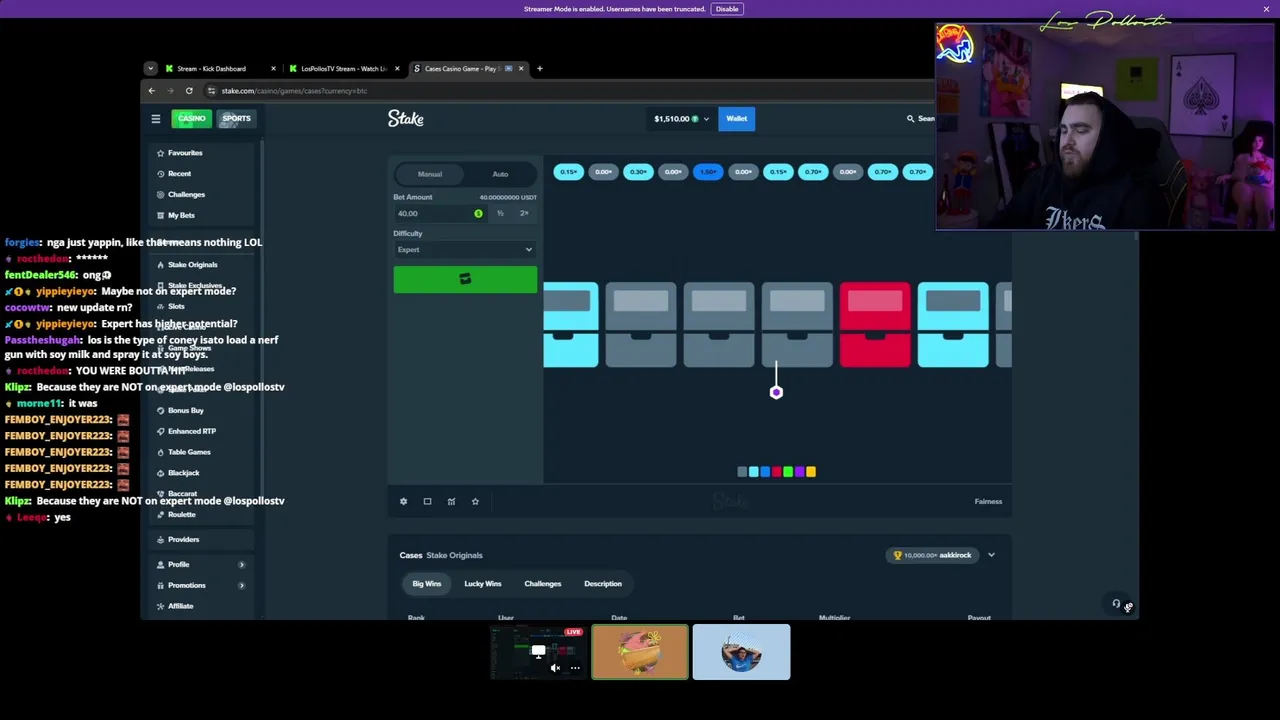This screenshot has height=720, width=1280.
Task: Enable theatre mode icon below game
Action: coord(427,501)
